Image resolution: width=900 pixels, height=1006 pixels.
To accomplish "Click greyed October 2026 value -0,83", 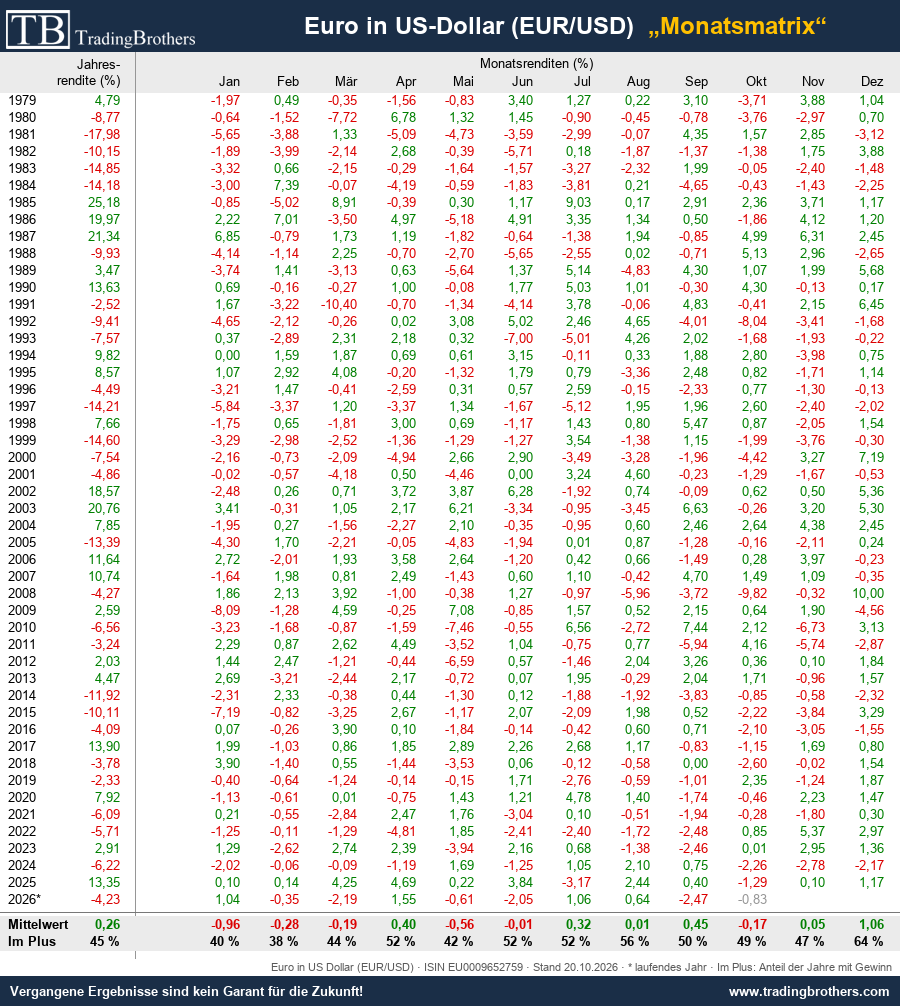I will tap(752, 899).
